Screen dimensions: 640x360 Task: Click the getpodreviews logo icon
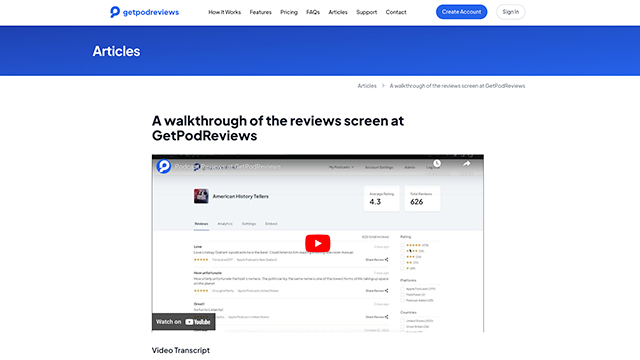click(x=115, y=12)
